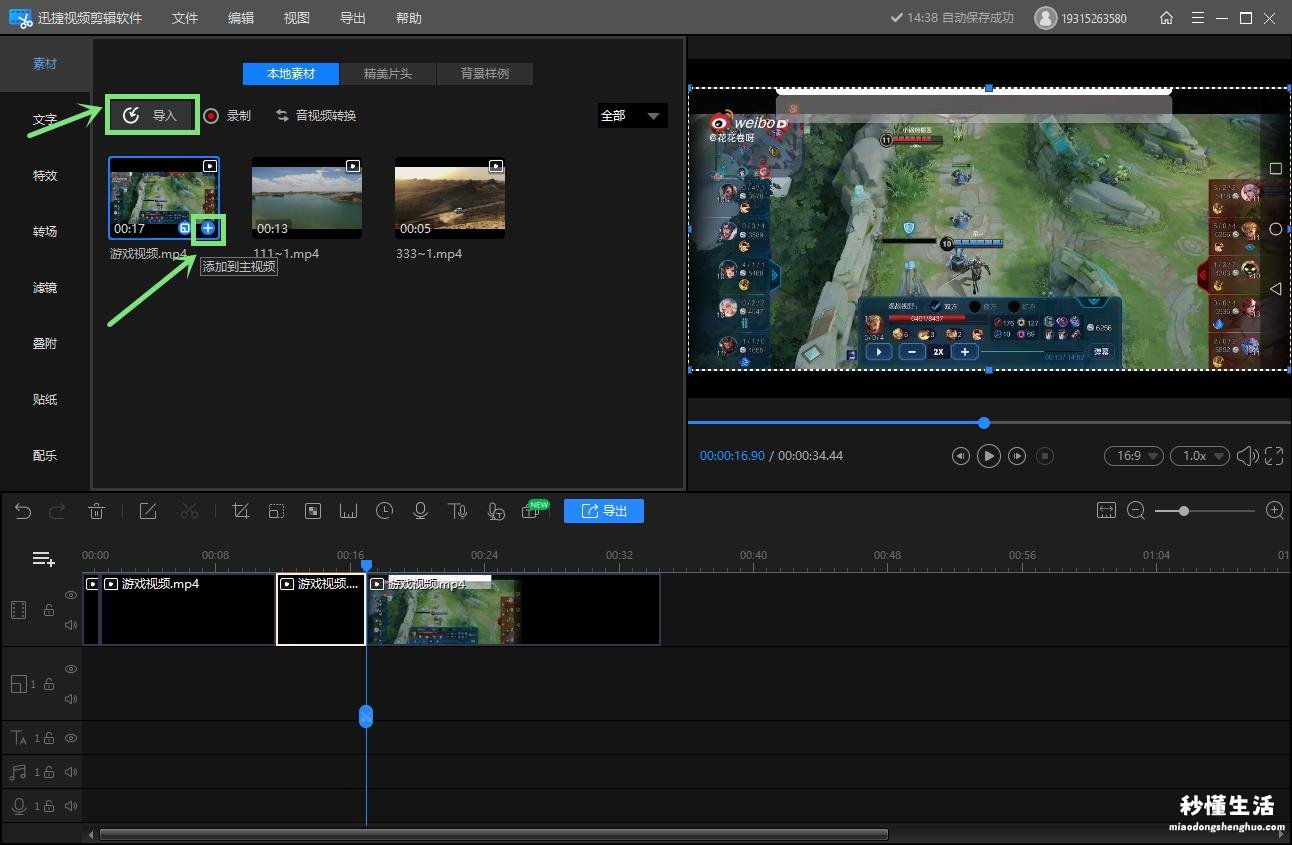This screenshot has width=1292, height=845.
Task: Select the 111~1.mp4 thumbnail
Action: tap(307, 198)
